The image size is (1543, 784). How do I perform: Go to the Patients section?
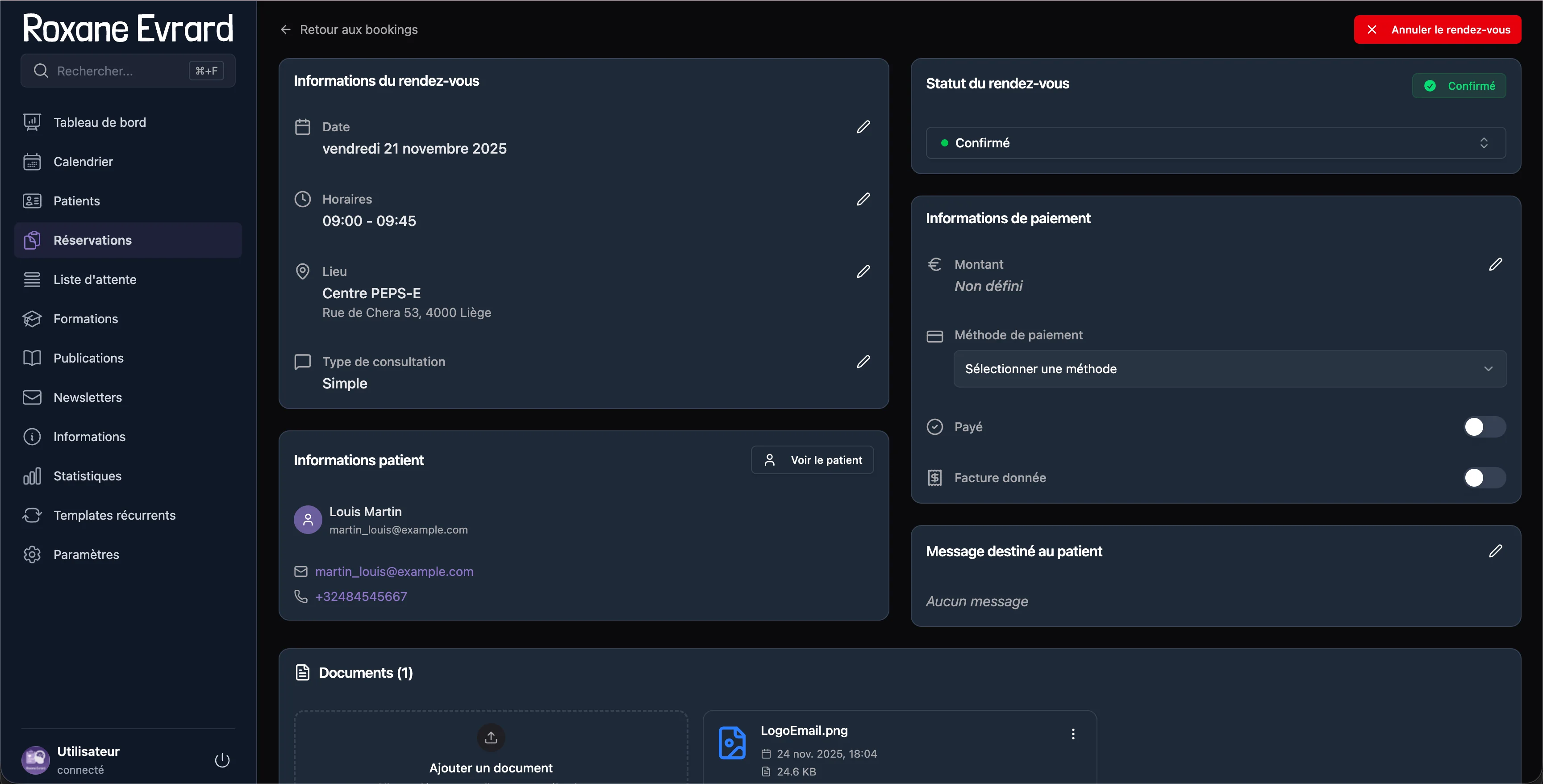tap(77, 200)
